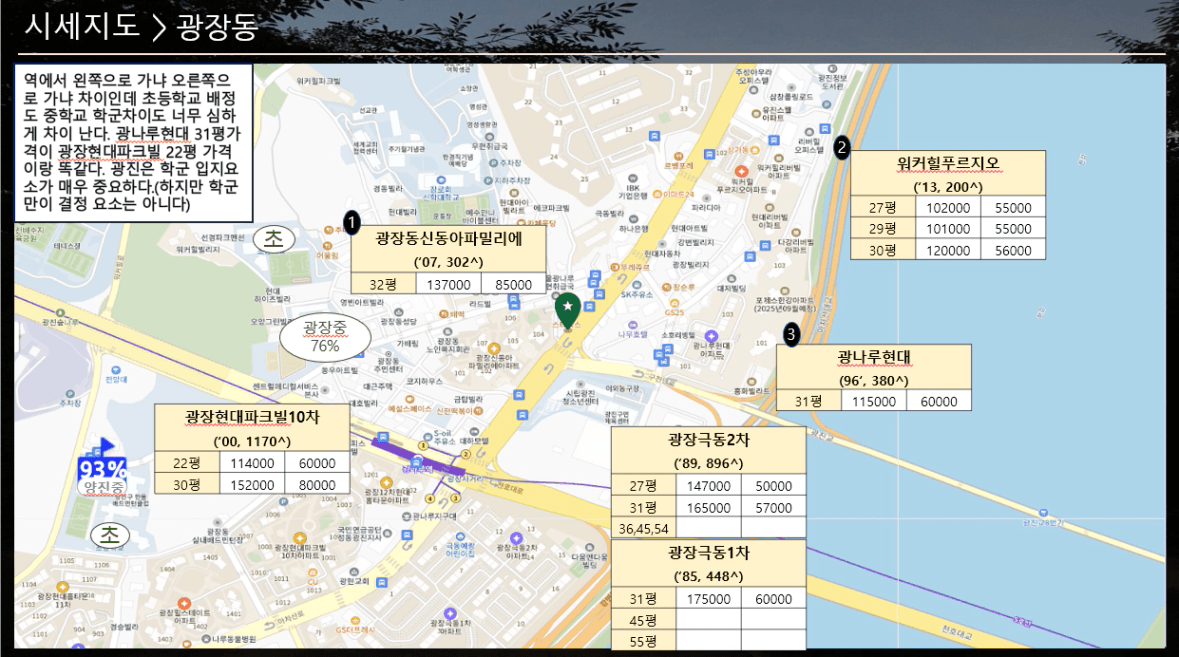Click the 32평 cell
Image resolution: width=1179 pixels, height=657 pixels.
point(383,284)
